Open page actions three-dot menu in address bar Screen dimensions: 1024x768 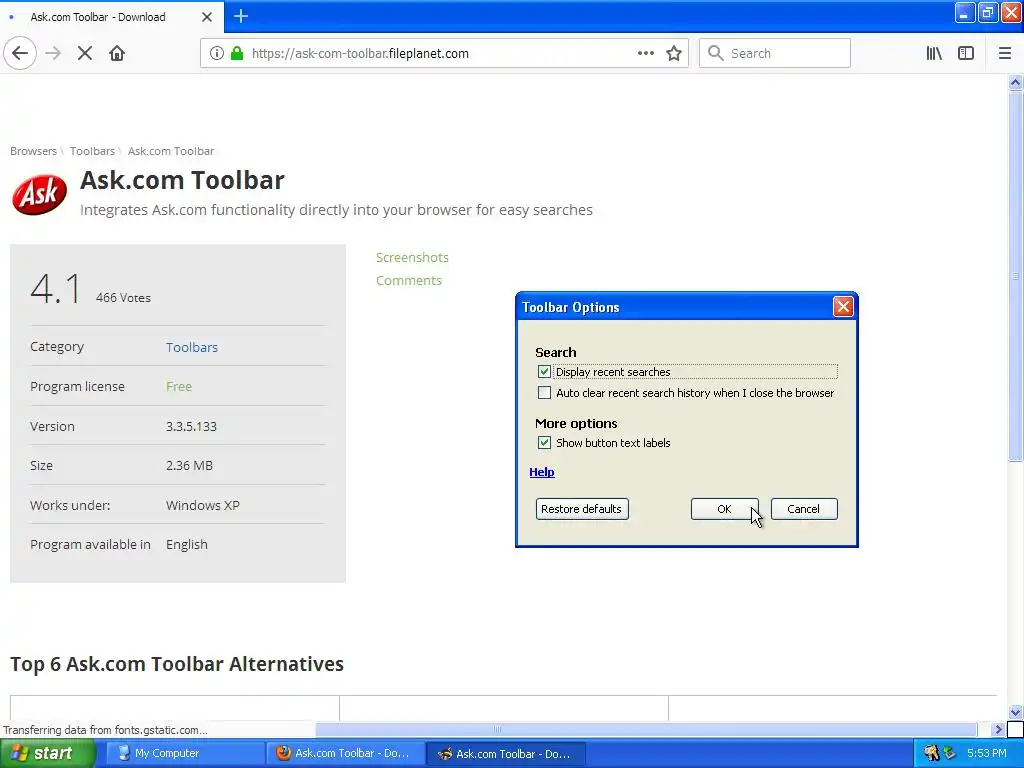coord(645,54)
